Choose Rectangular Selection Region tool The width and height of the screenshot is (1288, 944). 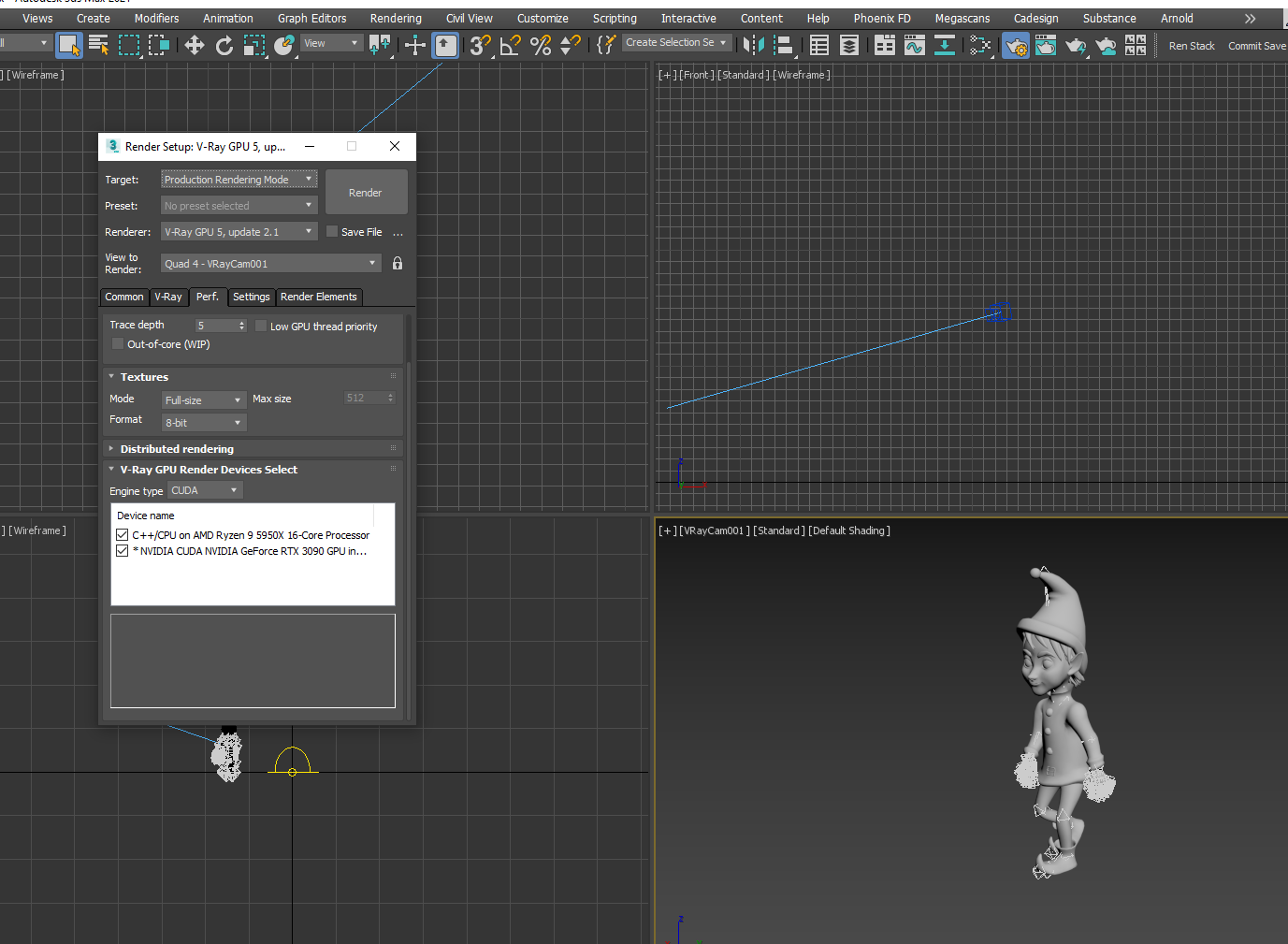coord(129,45)
